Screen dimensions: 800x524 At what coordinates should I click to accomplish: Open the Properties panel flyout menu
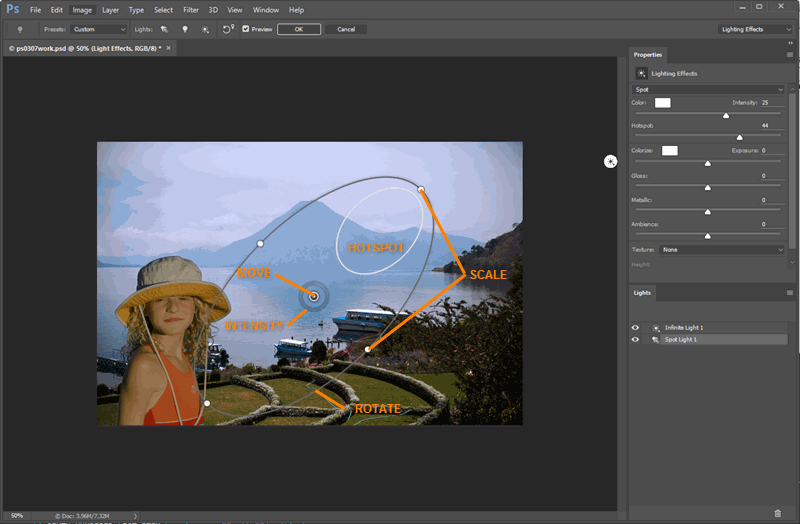coord(790,55)
